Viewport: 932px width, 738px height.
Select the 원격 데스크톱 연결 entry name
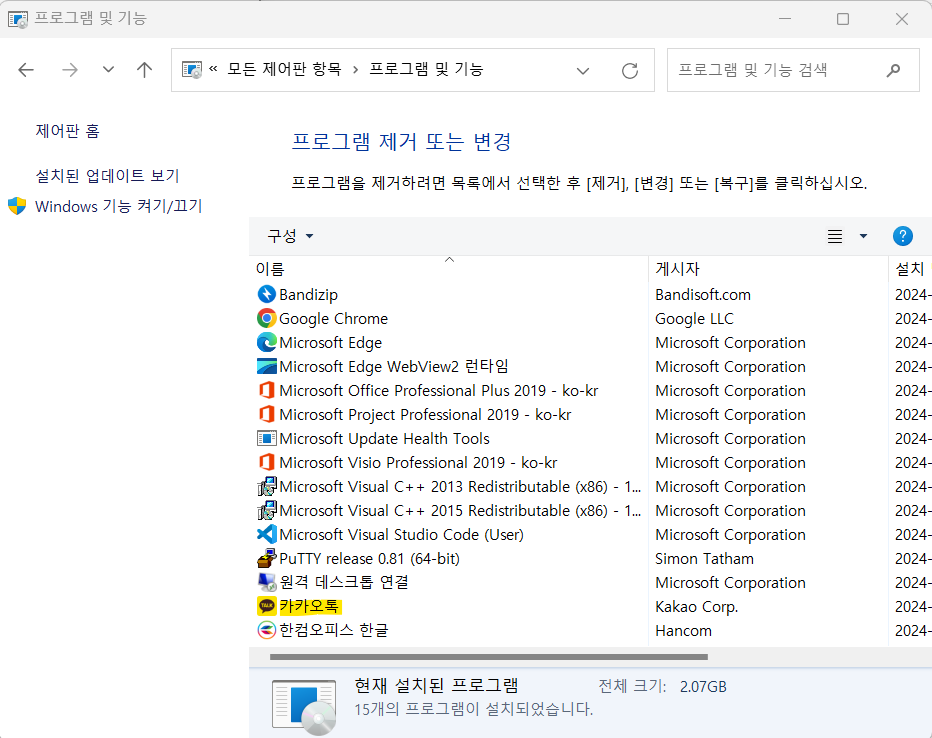click(x=344, y=582)
